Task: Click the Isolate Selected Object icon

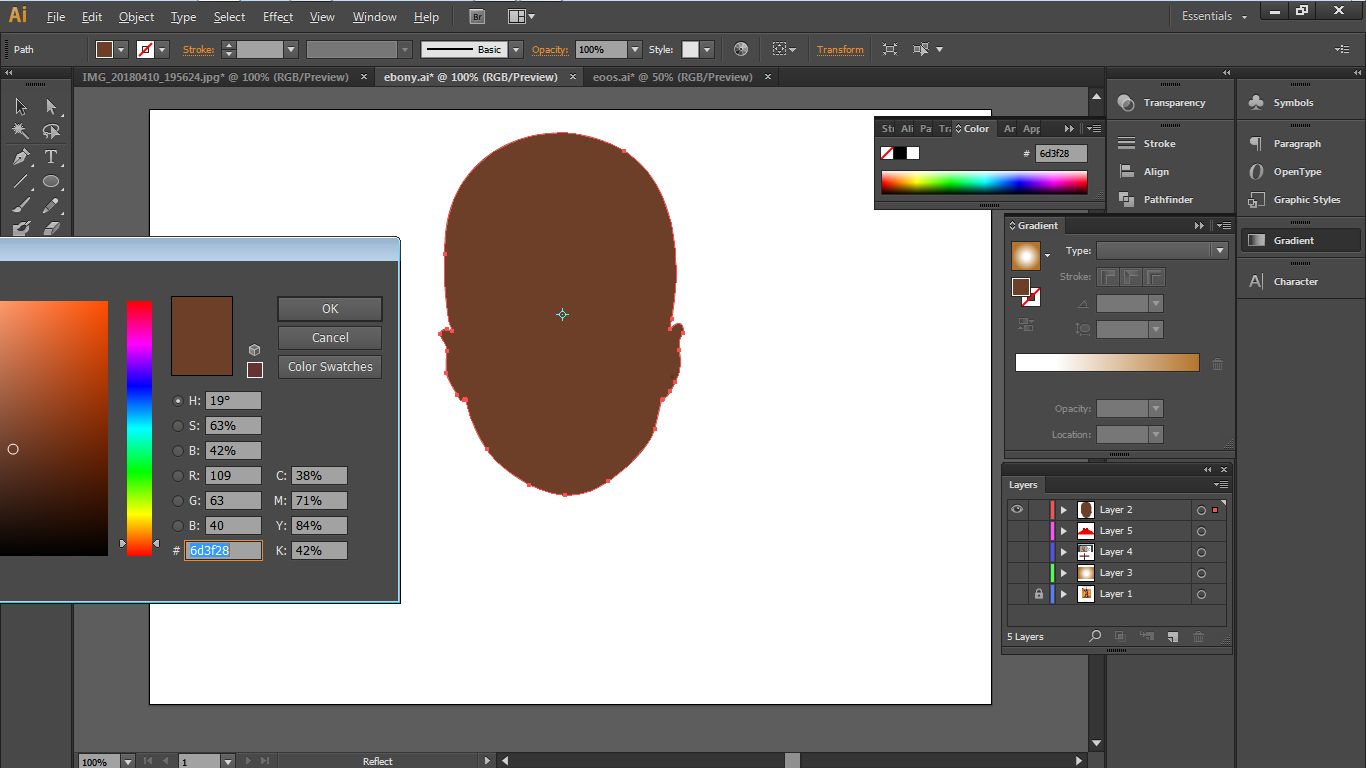Action: point(889,49)
